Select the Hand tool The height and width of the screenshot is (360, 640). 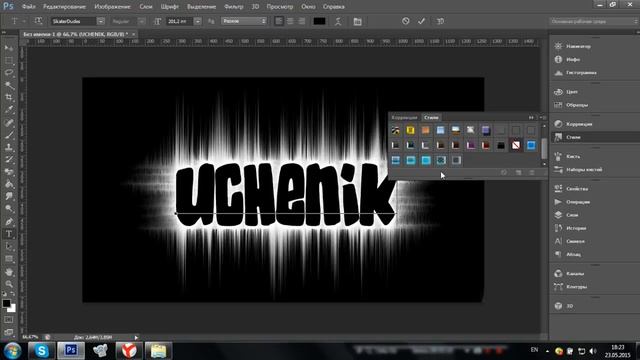coord(9,272)
